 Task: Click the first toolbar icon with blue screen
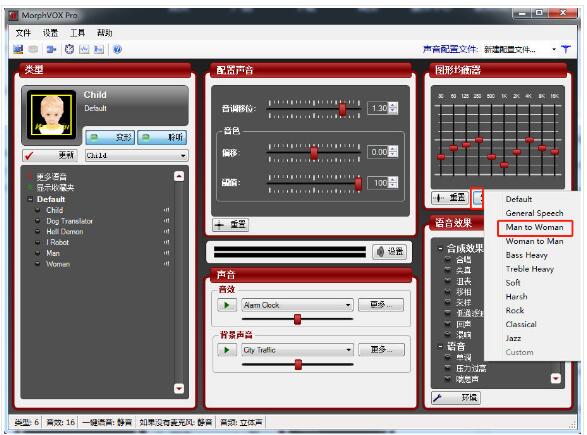click(x=18, y=49)
